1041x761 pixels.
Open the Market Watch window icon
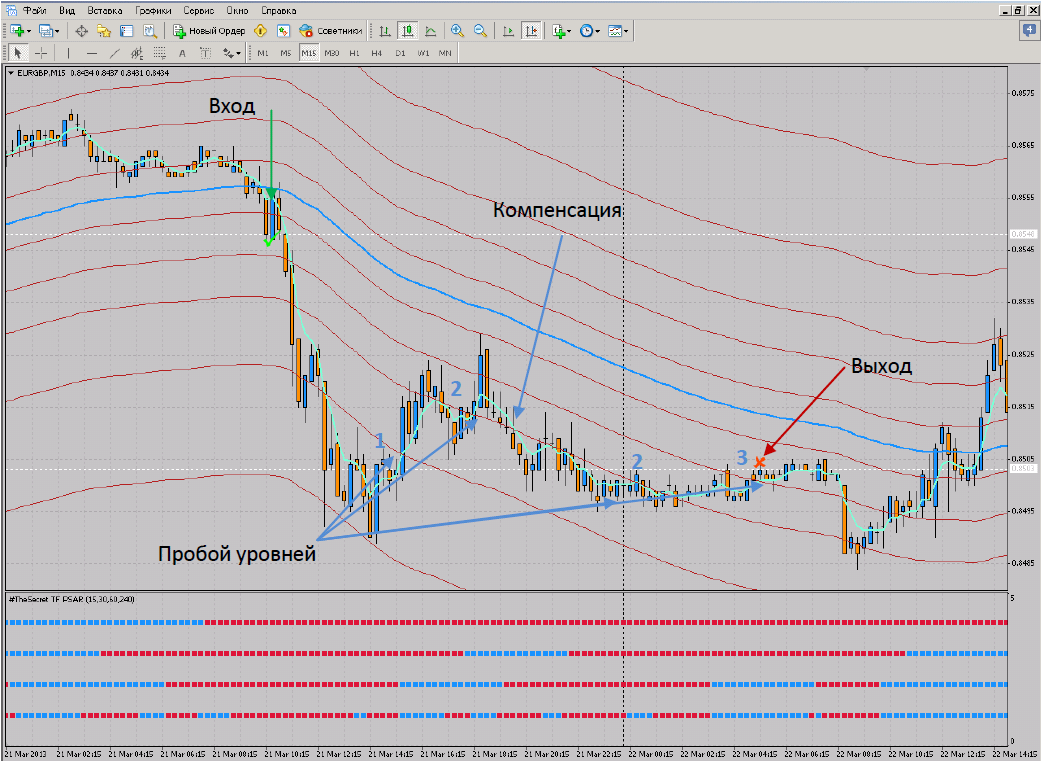(x=82, y=31)
